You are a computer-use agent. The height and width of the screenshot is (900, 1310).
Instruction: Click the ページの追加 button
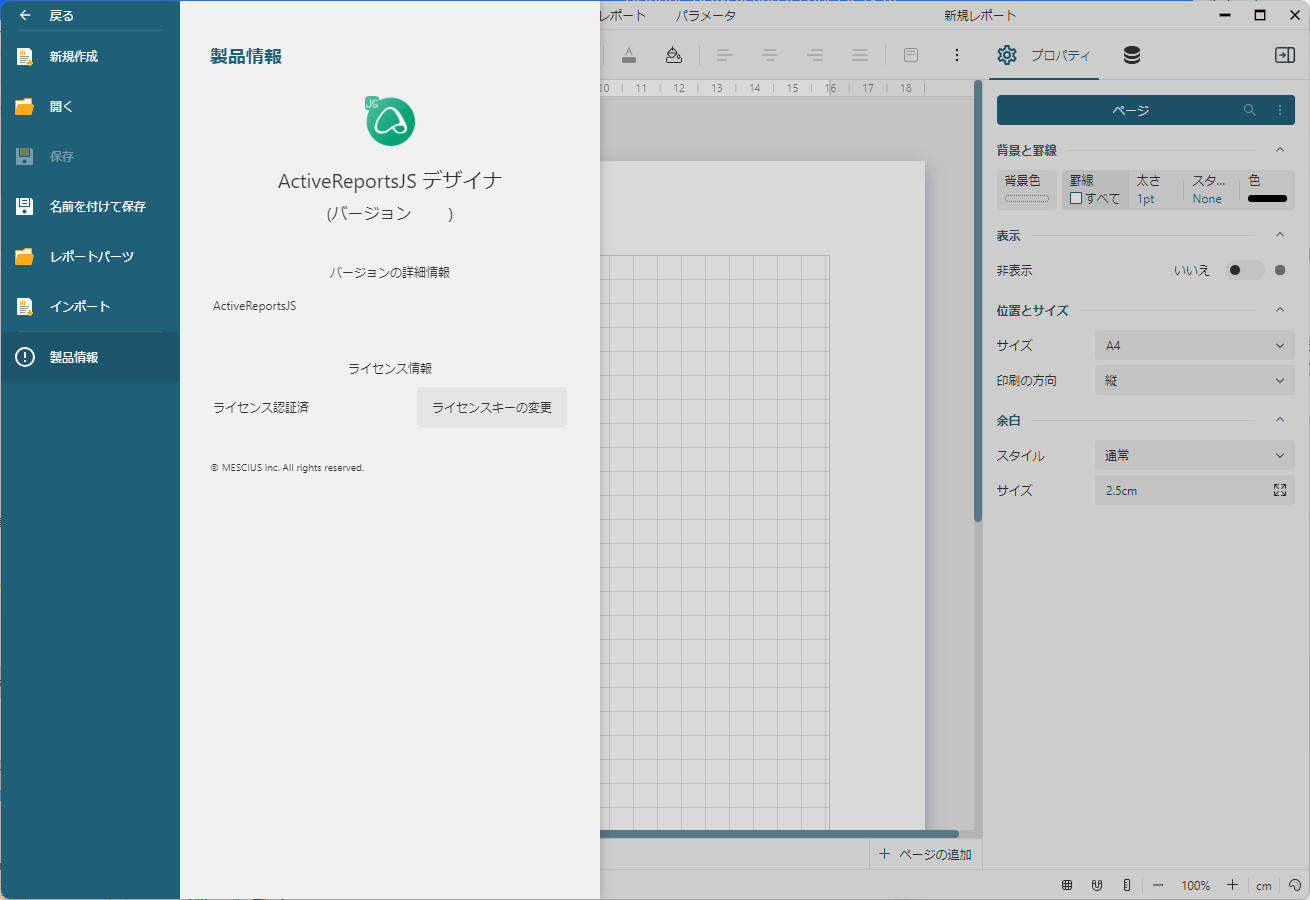(x=926, y=854)
